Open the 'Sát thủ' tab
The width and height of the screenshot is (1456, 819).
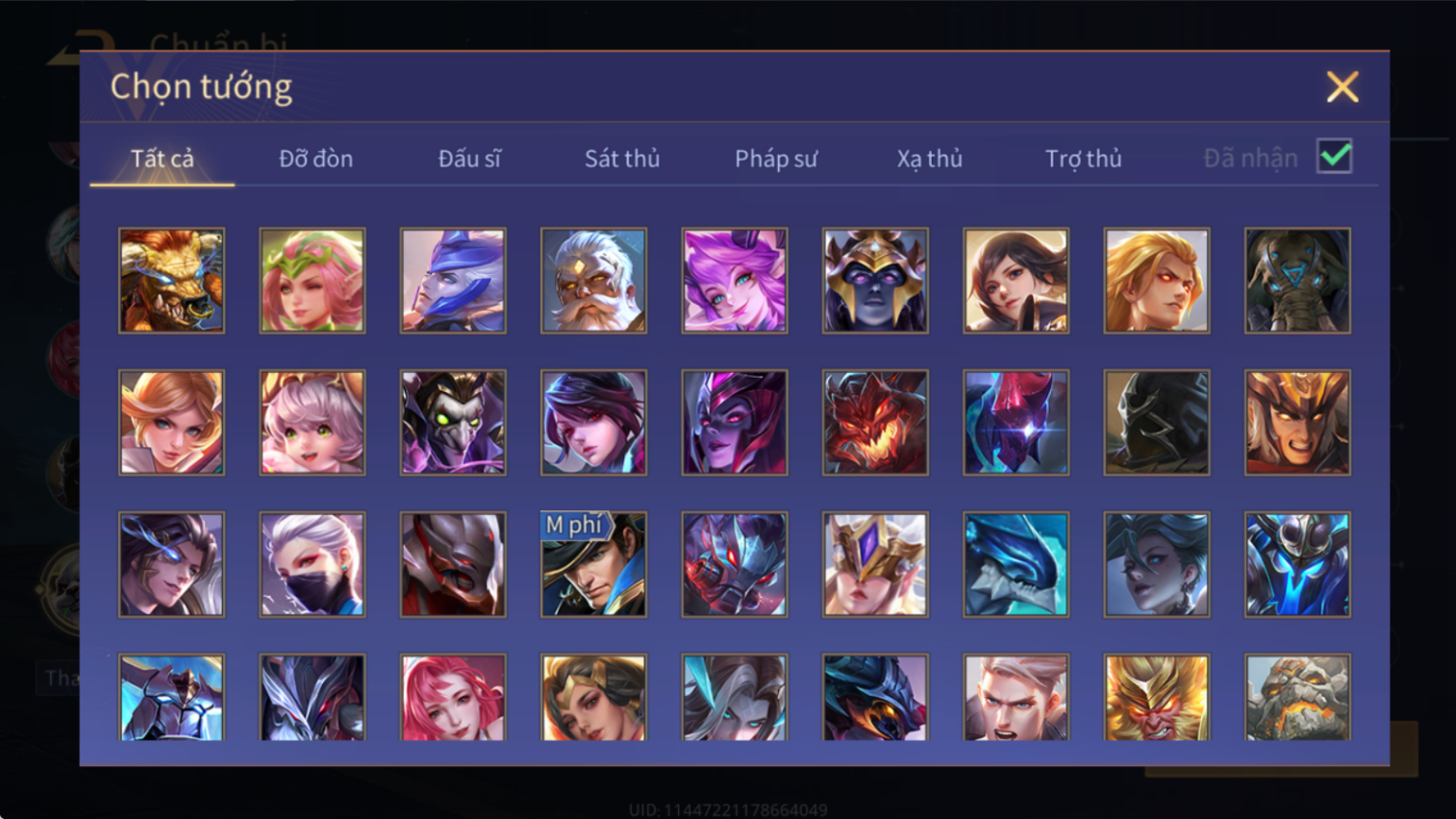(x=622, y=159)
